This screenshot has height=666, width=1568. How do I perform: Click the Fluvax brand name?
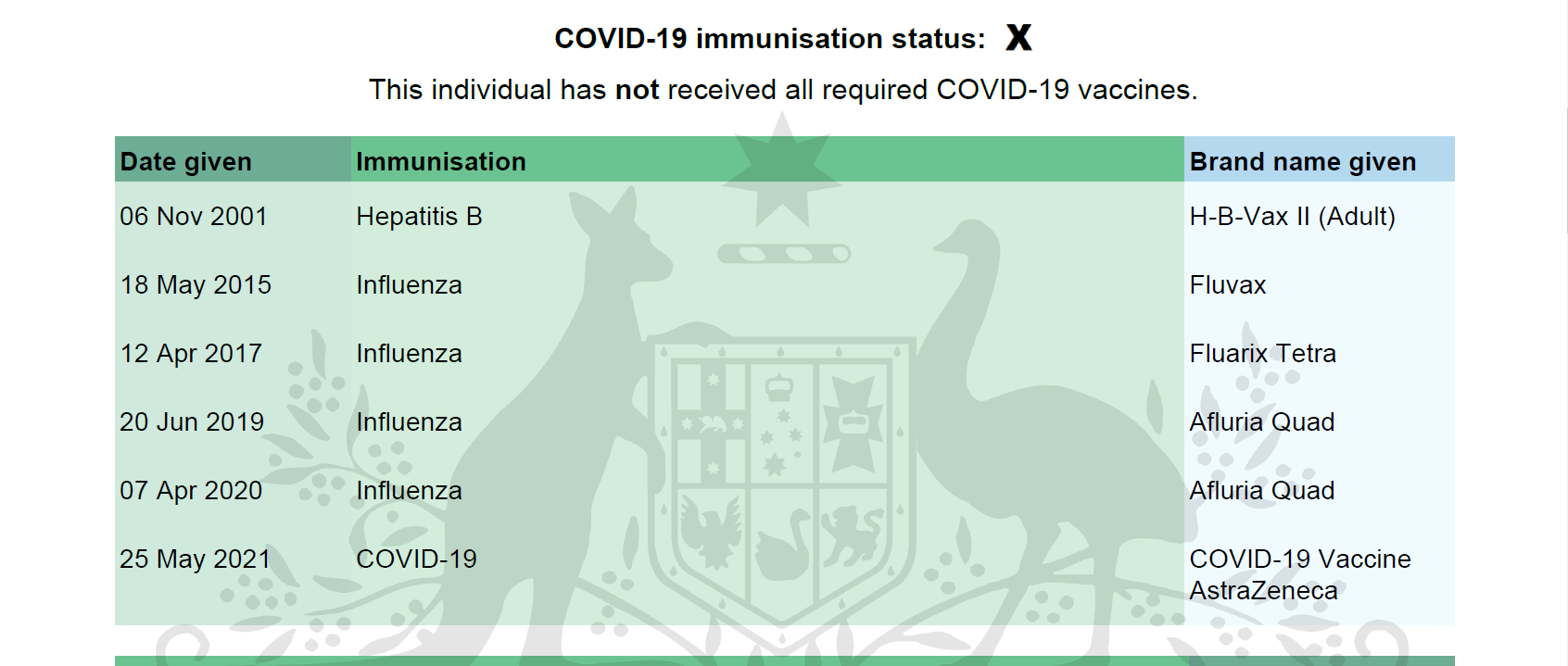coord(1228,285)
